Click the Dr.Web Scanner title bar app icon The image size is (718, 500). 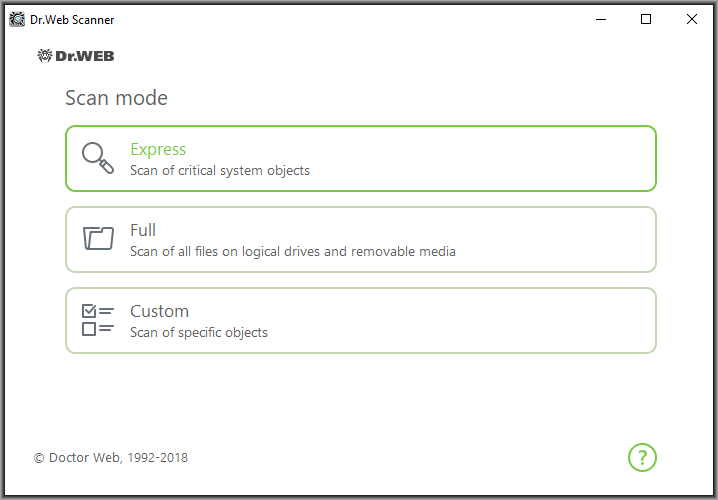point(17,19)
